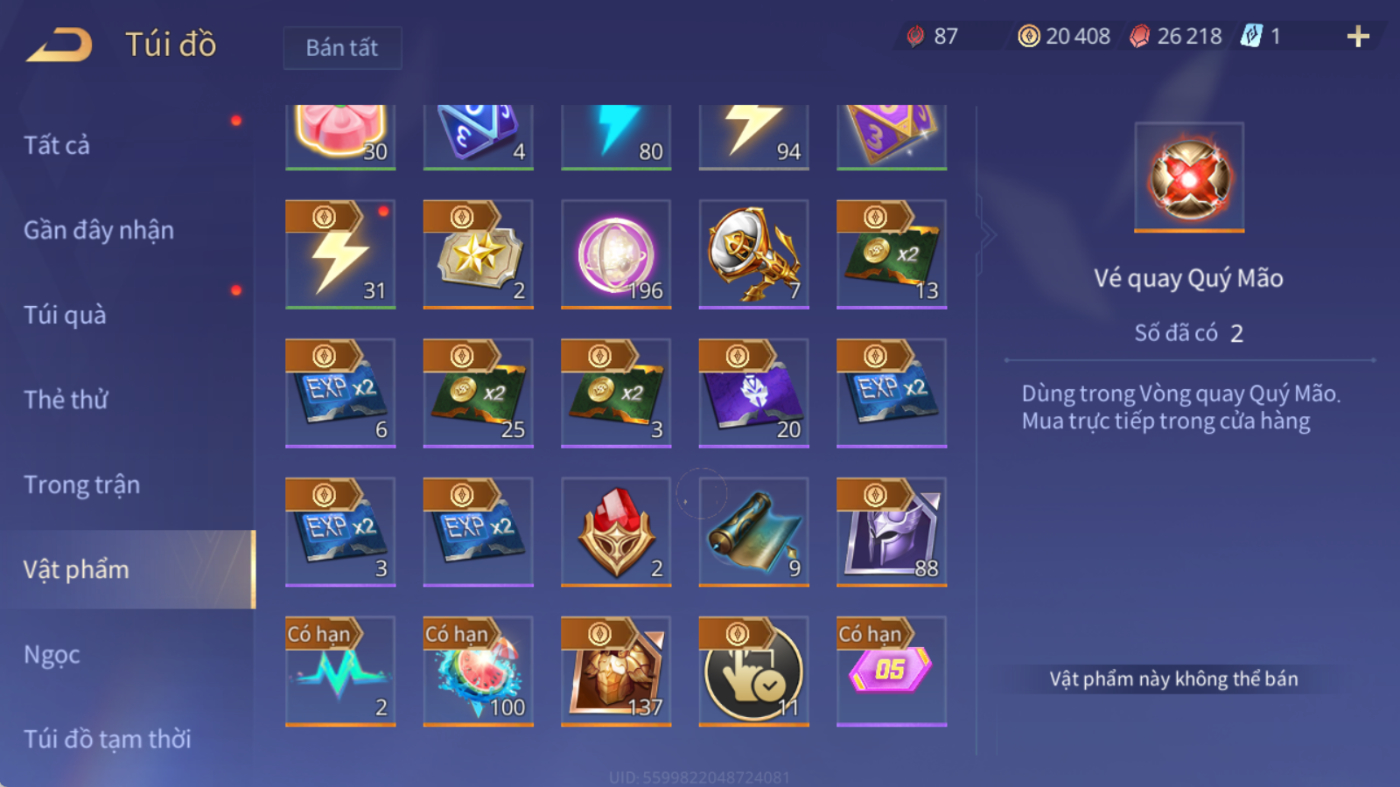This screenshot has height=787, width=1400.
Task: Select the purple card item with 20
Action: (754, 393)
